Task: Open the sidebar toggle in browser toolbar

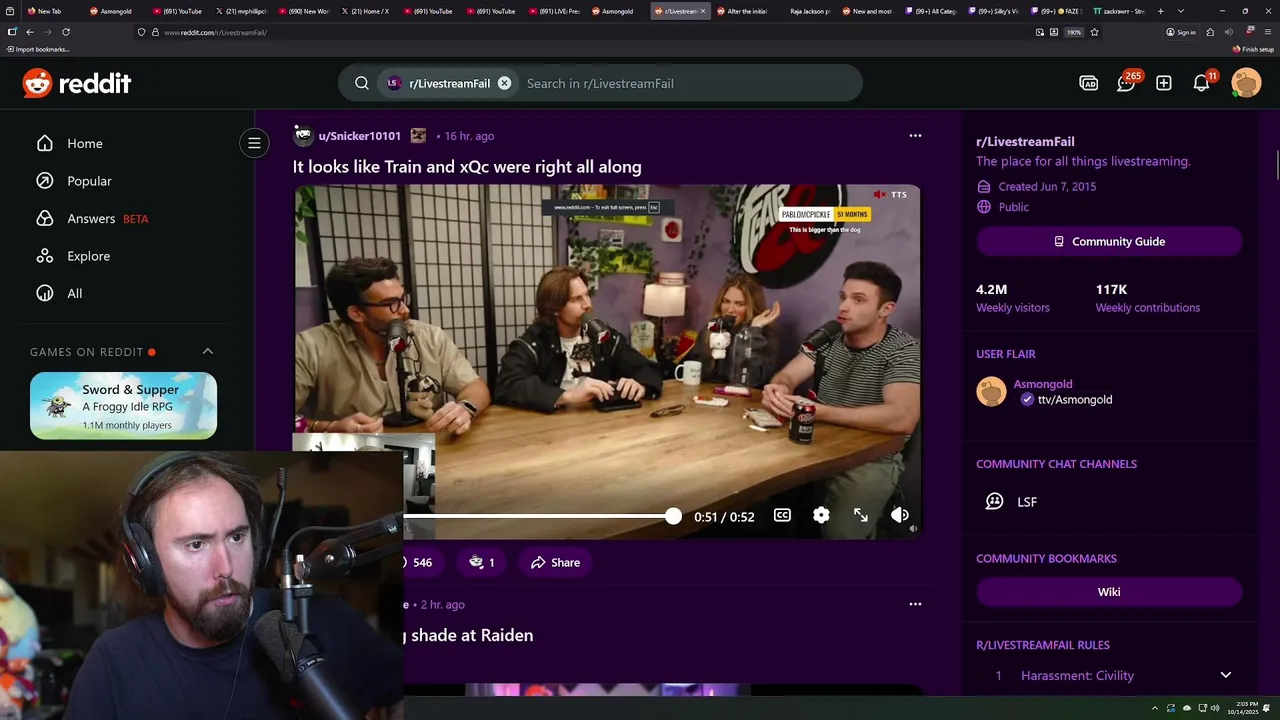Action: [12, 32]
